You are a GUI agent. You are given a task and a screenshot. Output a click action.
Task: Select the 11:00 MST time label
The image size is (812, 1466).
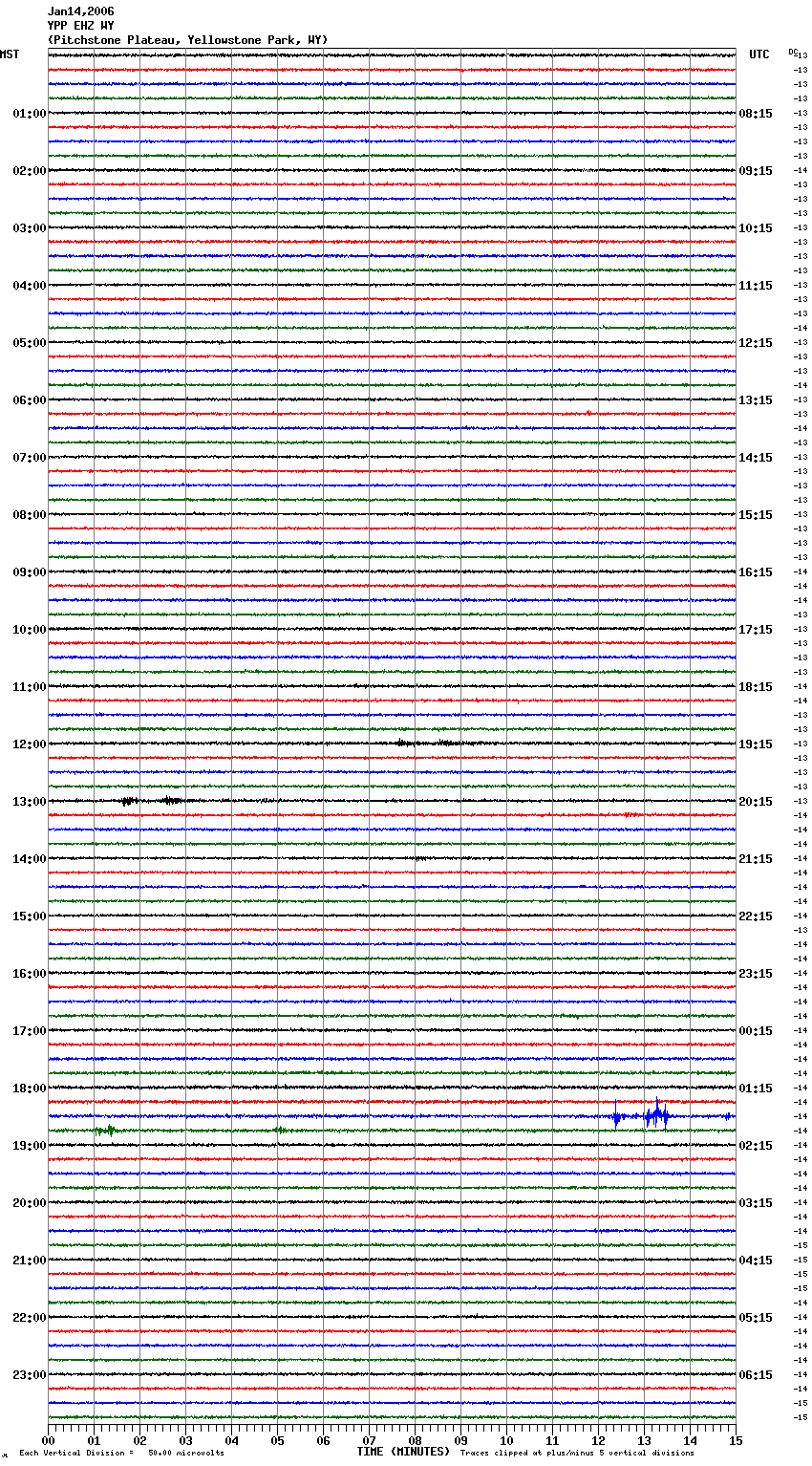tap(30, 687)
